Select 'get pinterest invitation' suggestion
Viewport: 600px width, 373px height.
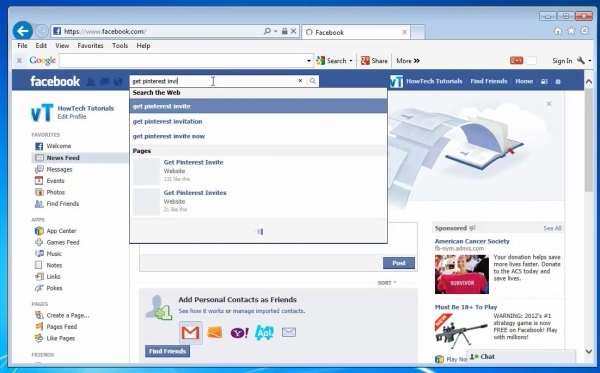pos(258,121)
